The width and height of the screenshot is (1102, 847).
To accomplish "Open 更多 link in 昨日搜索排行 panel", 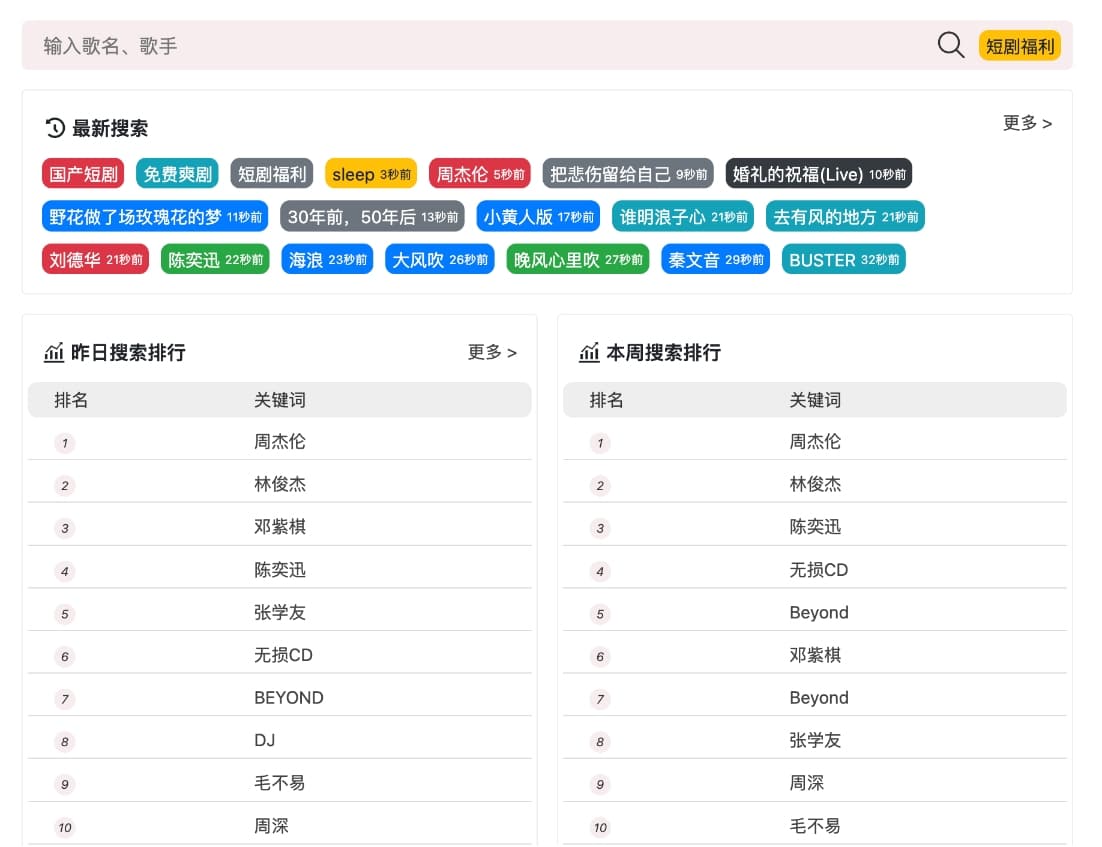I will (x=492, y=352).
